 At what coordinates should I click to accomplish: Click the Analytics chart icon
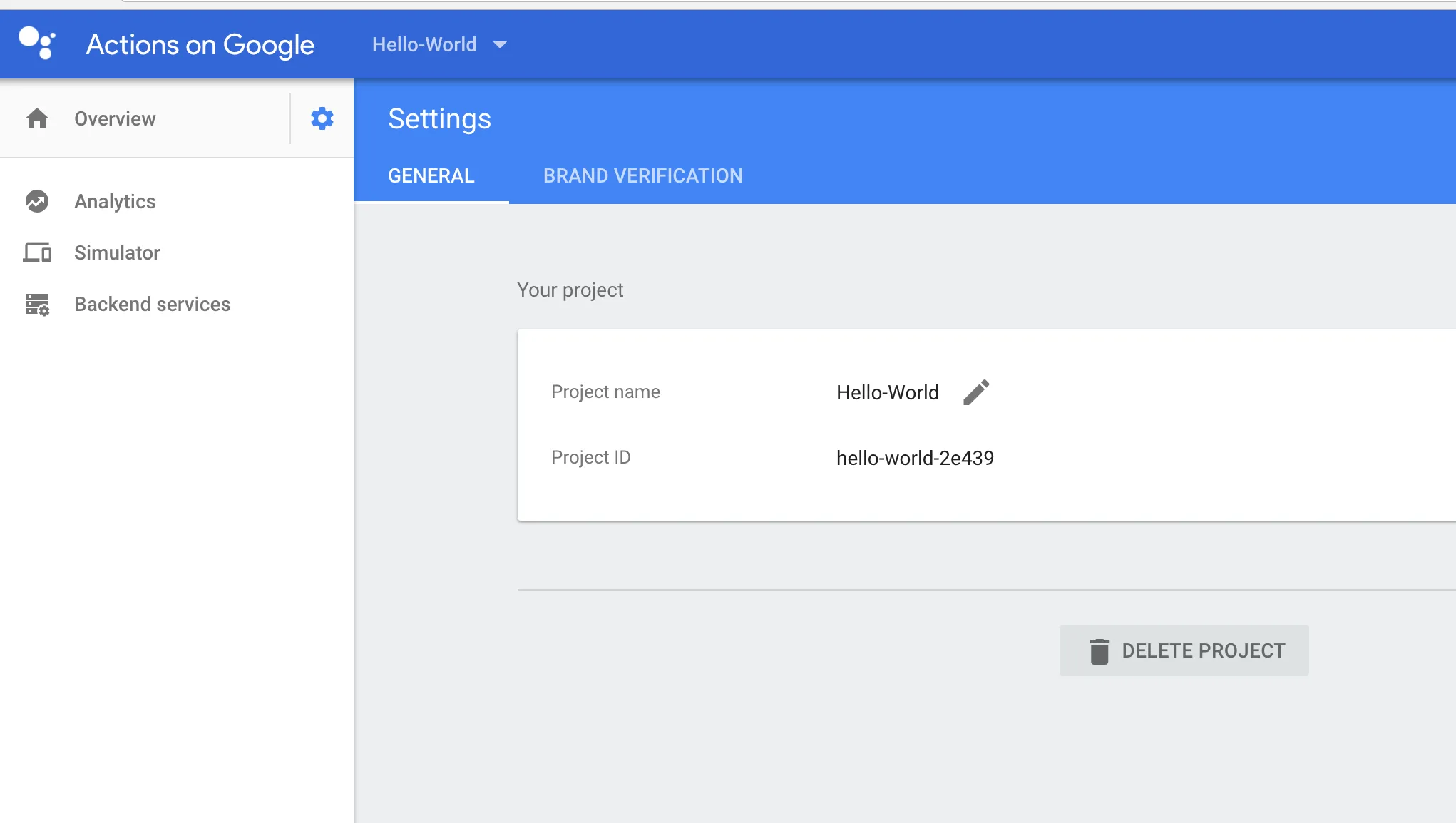pos(37,202)
